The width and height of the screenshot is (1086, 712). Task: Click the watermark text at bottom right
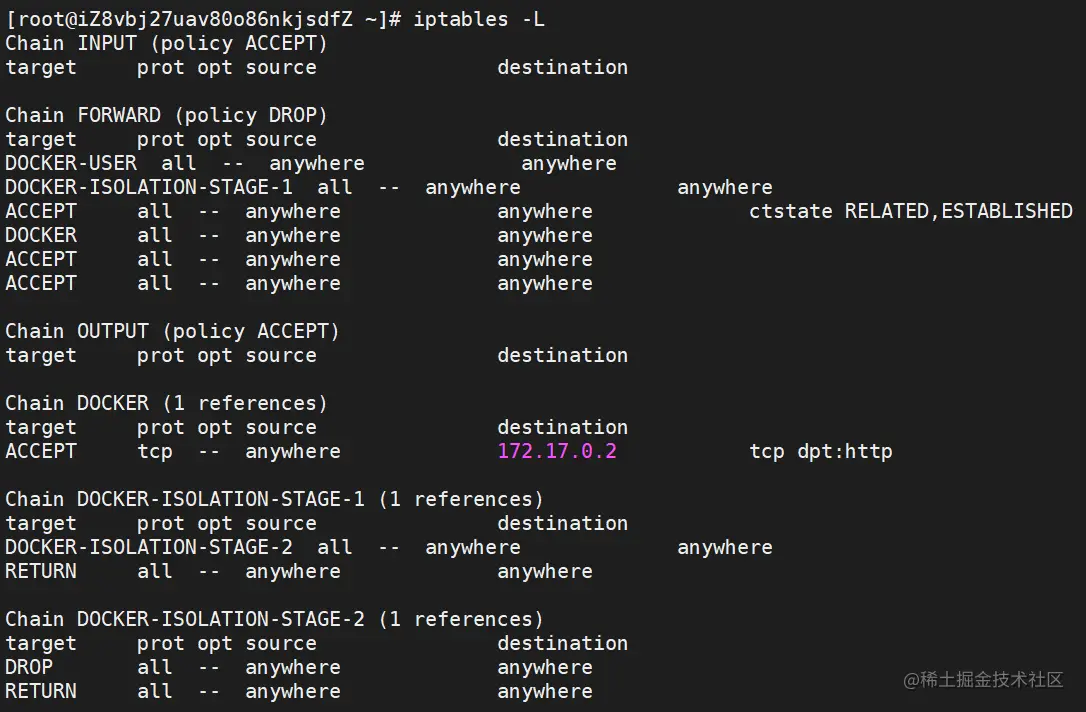coord(983,679)
